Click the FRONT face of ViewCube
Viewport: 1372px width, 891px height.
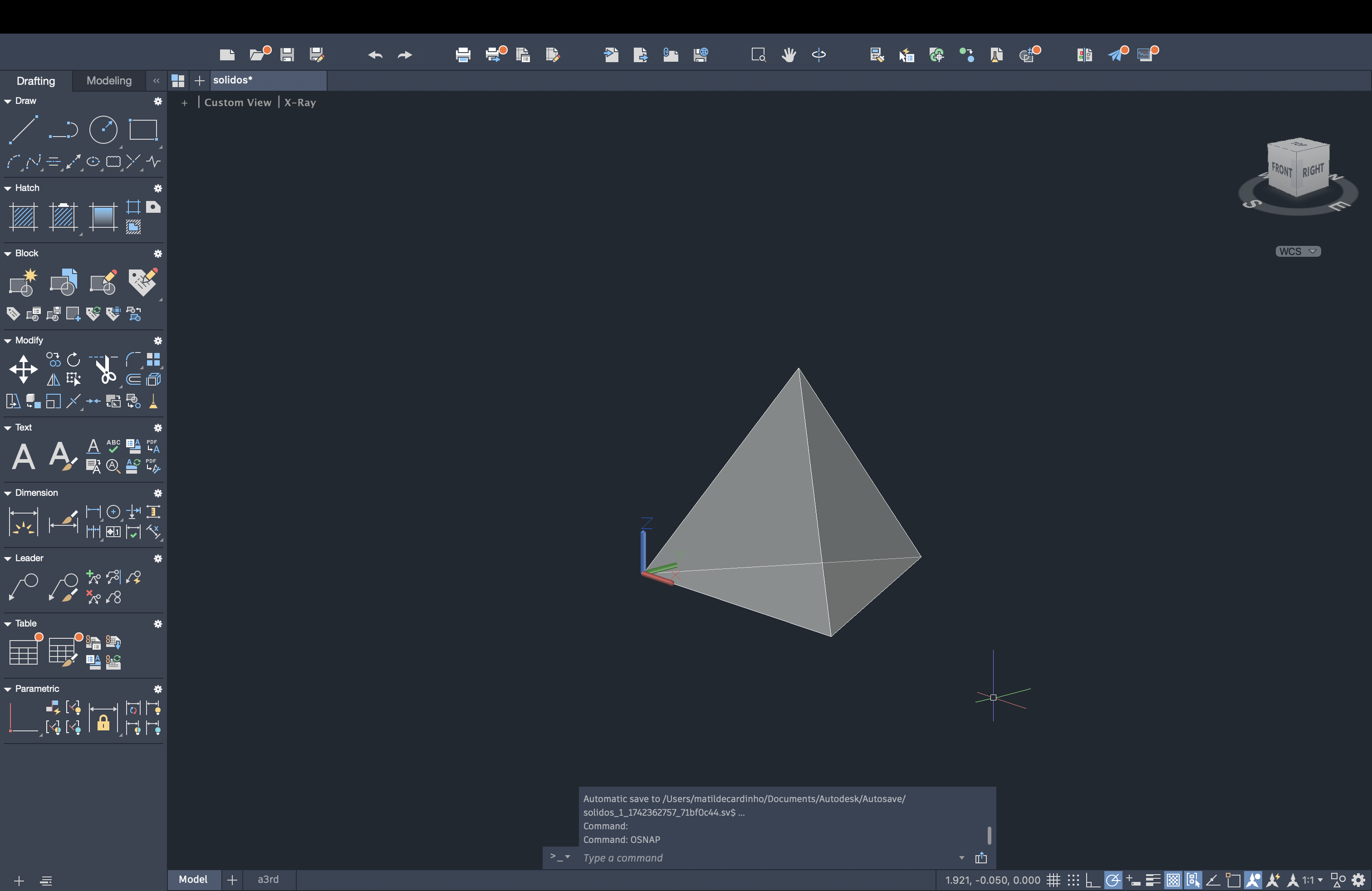coord(1282,170)
